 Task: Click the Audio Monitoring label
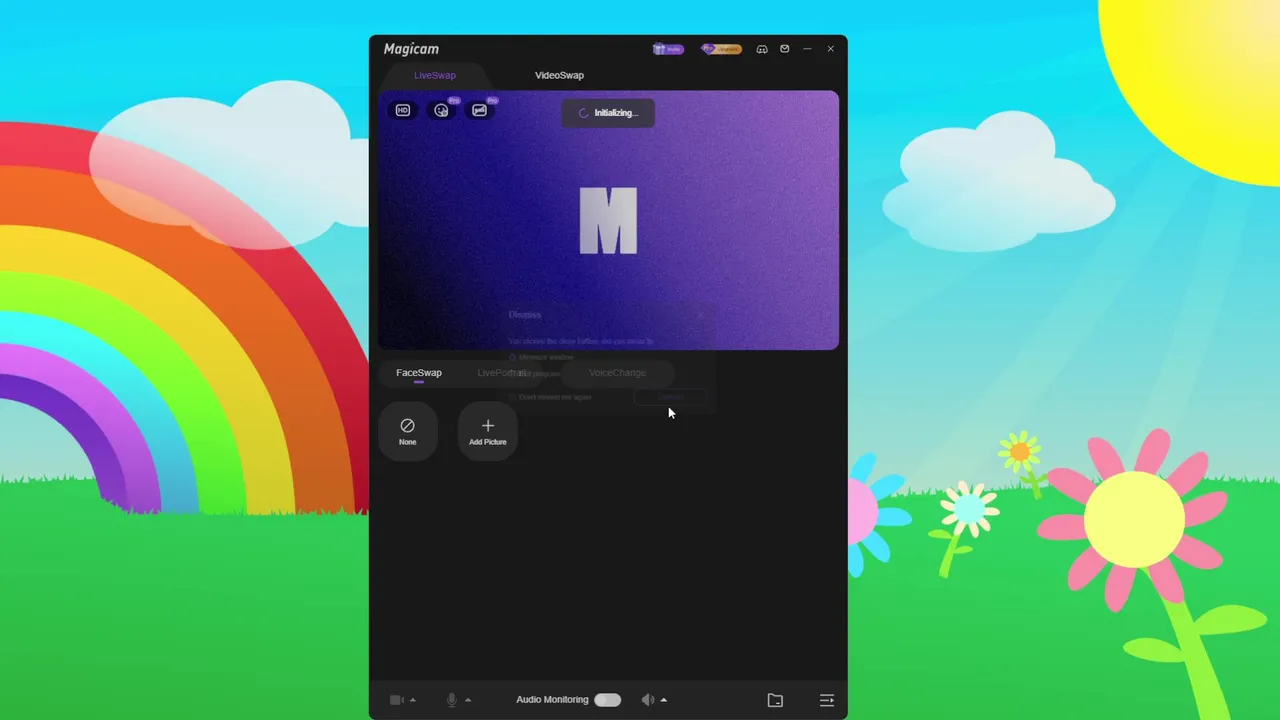pos(552,700)
